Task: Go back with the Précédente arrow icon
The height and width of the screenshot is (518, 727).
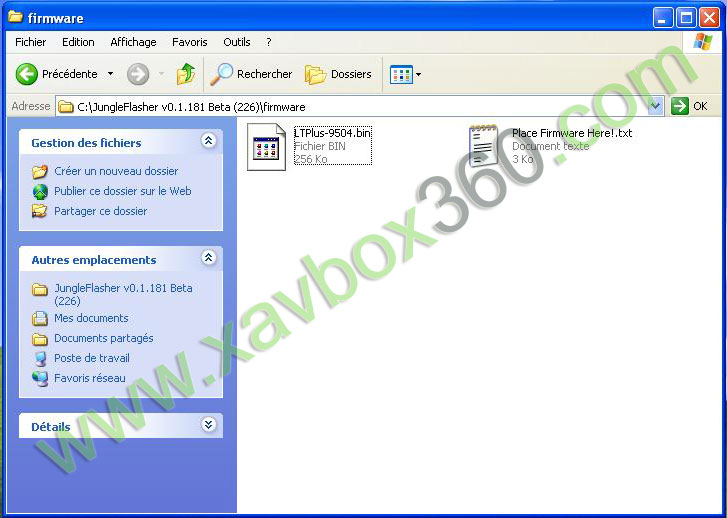Action: [26, 74]
